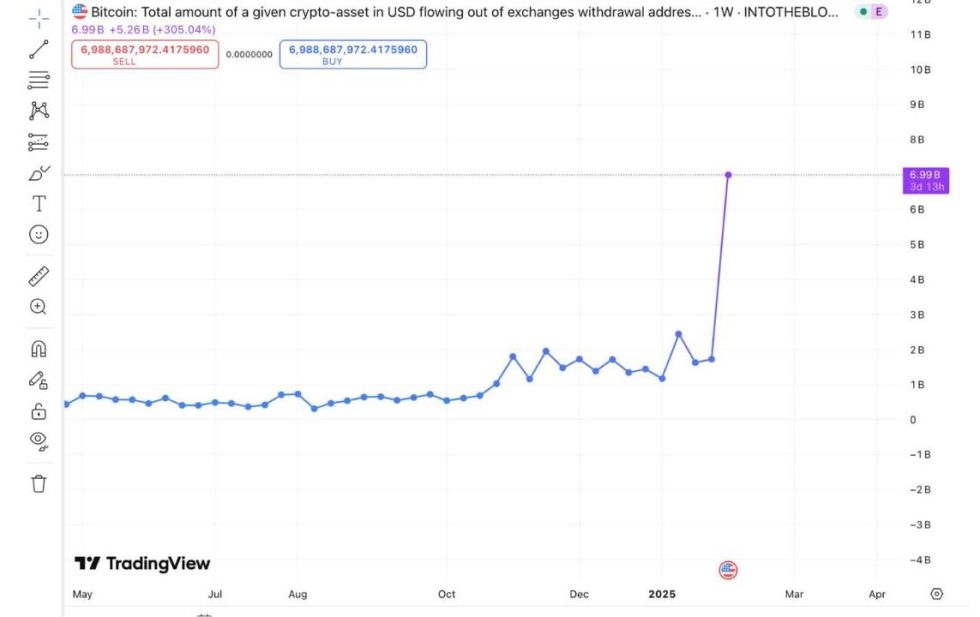Choose the trend line drawing tool
980x617 pixels.
(x=39, y=49)
